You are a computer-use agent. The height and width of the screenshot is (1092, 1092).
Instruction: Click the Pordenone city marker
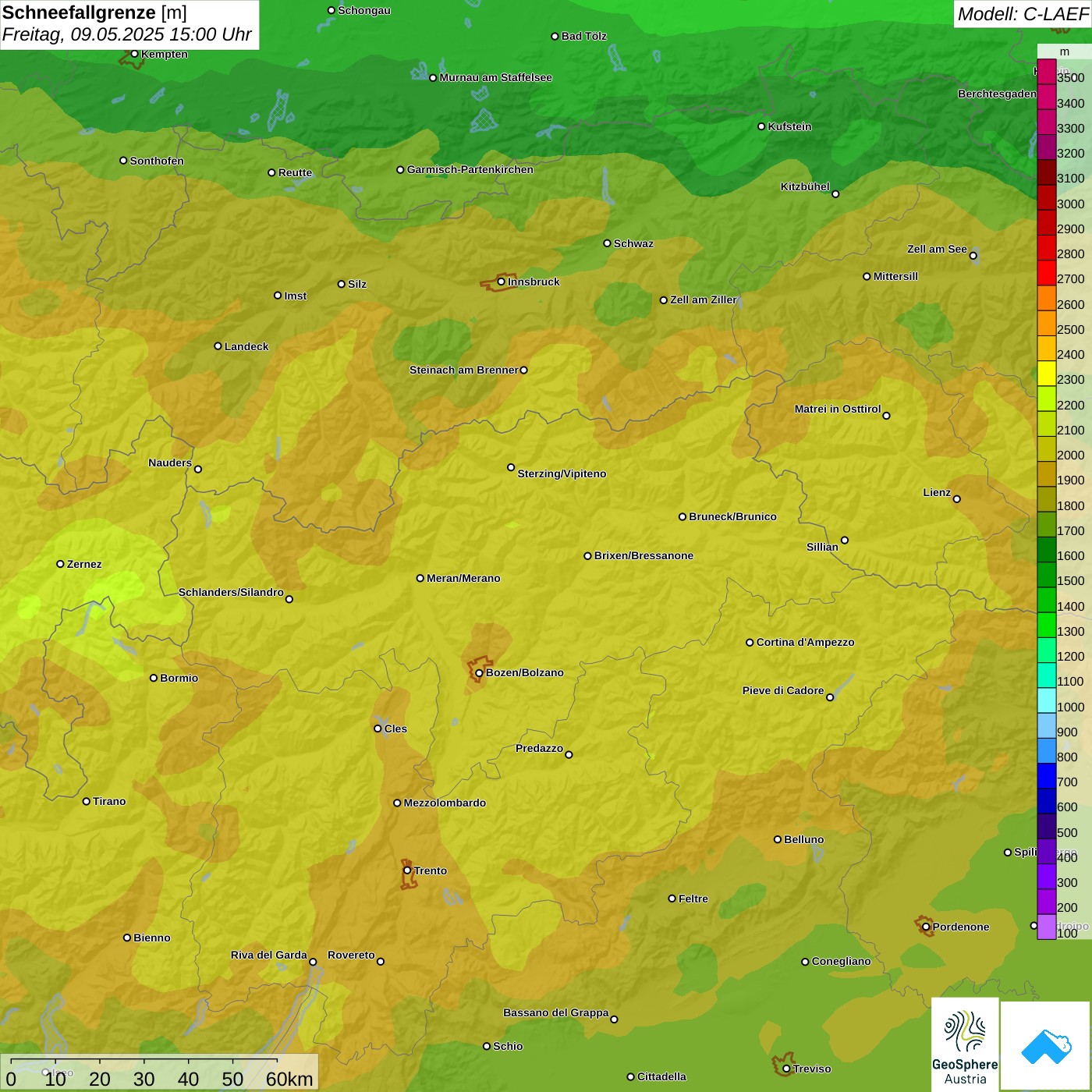926,927
